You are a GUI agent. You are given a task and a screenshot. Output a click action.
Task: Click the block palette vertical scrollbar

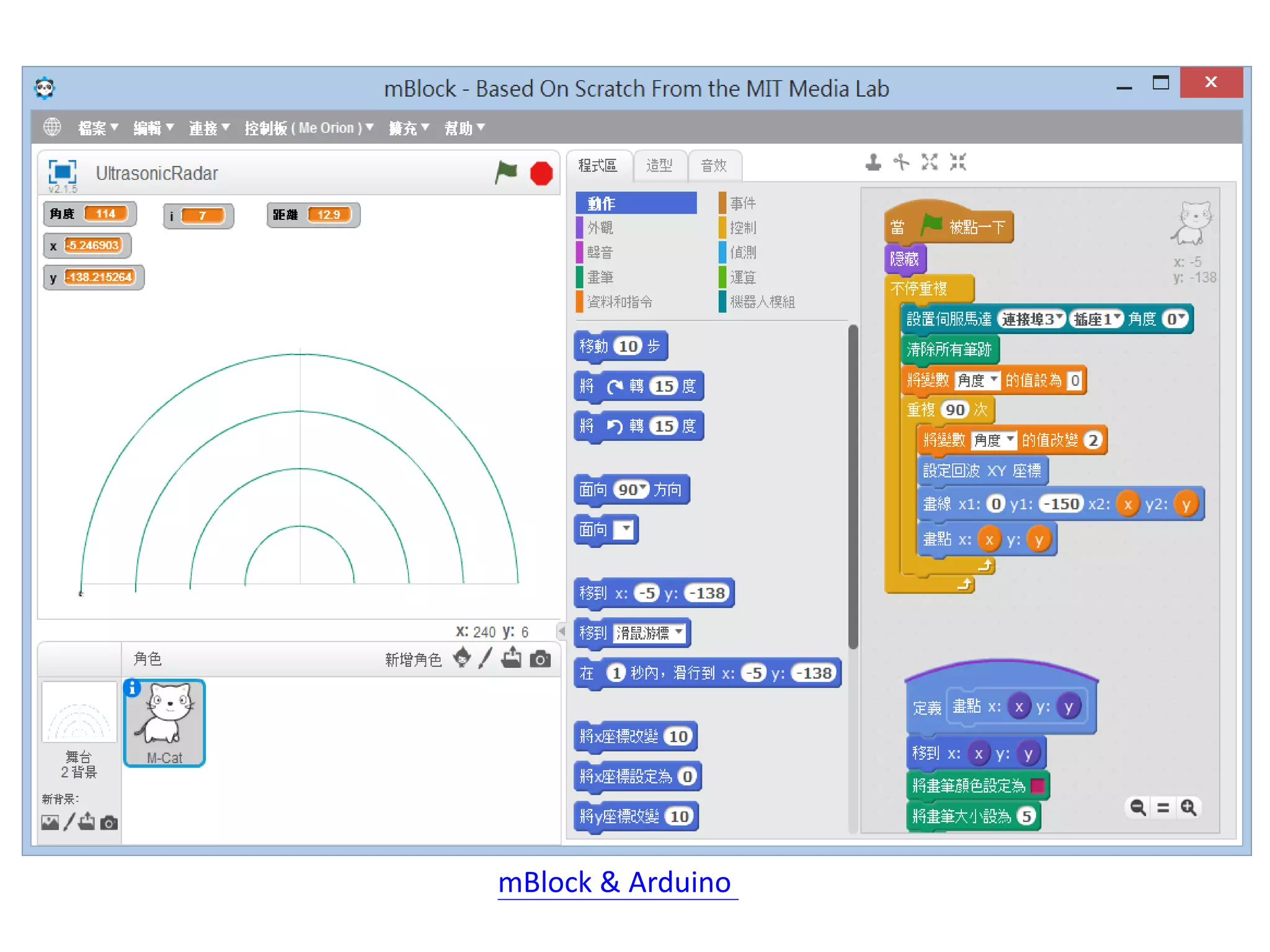coord(853,487)
